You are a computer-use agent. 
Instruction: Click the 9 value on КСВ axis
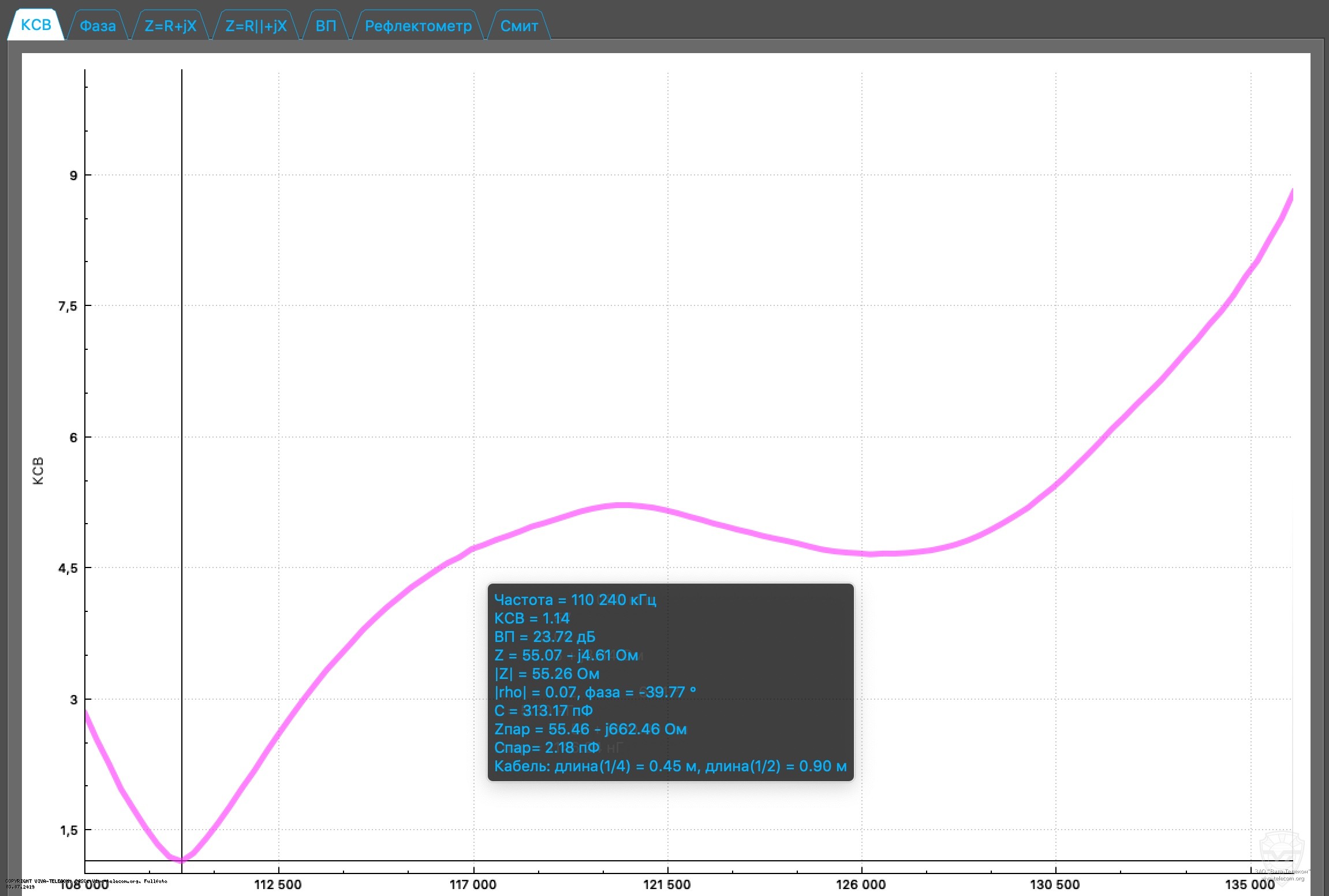[x=73, y=176]
